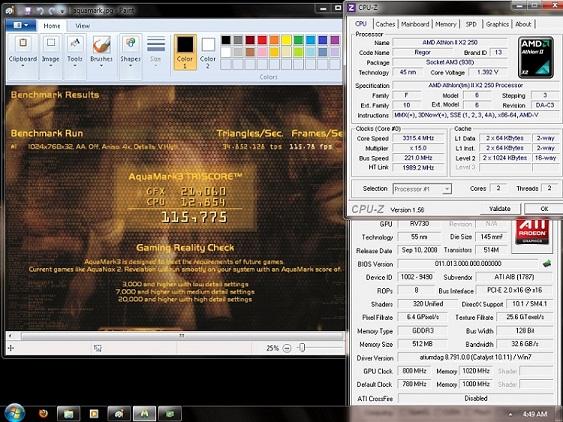Open Windows Explorer from the taskbar
Image resolution: width=563 pixels, height=422 pixels.
tap(69, 414)
